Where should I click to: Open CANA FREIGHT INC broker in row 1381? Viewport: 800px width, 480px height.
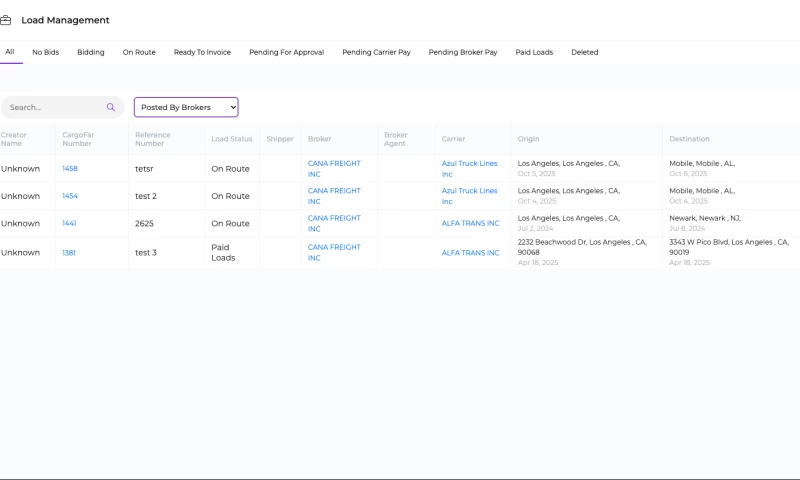tap(334, 252)
